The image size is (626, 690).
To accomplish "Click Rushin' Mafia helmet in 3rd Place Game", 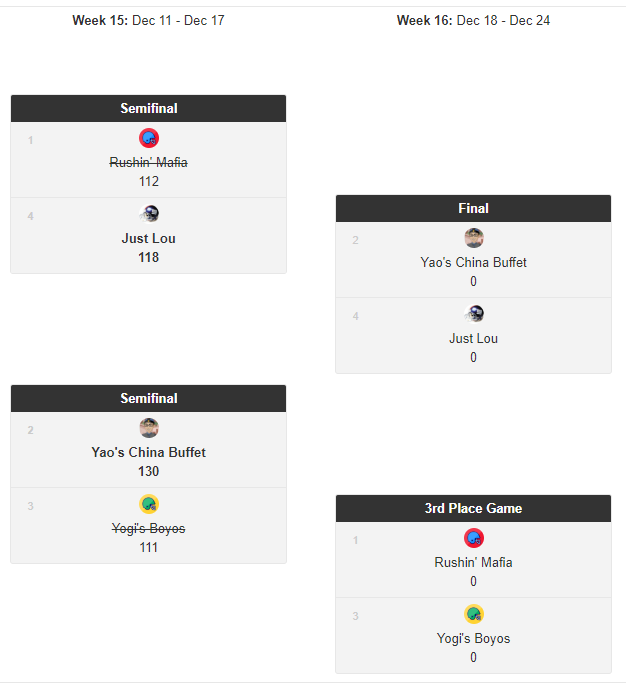I will (474, 538).
